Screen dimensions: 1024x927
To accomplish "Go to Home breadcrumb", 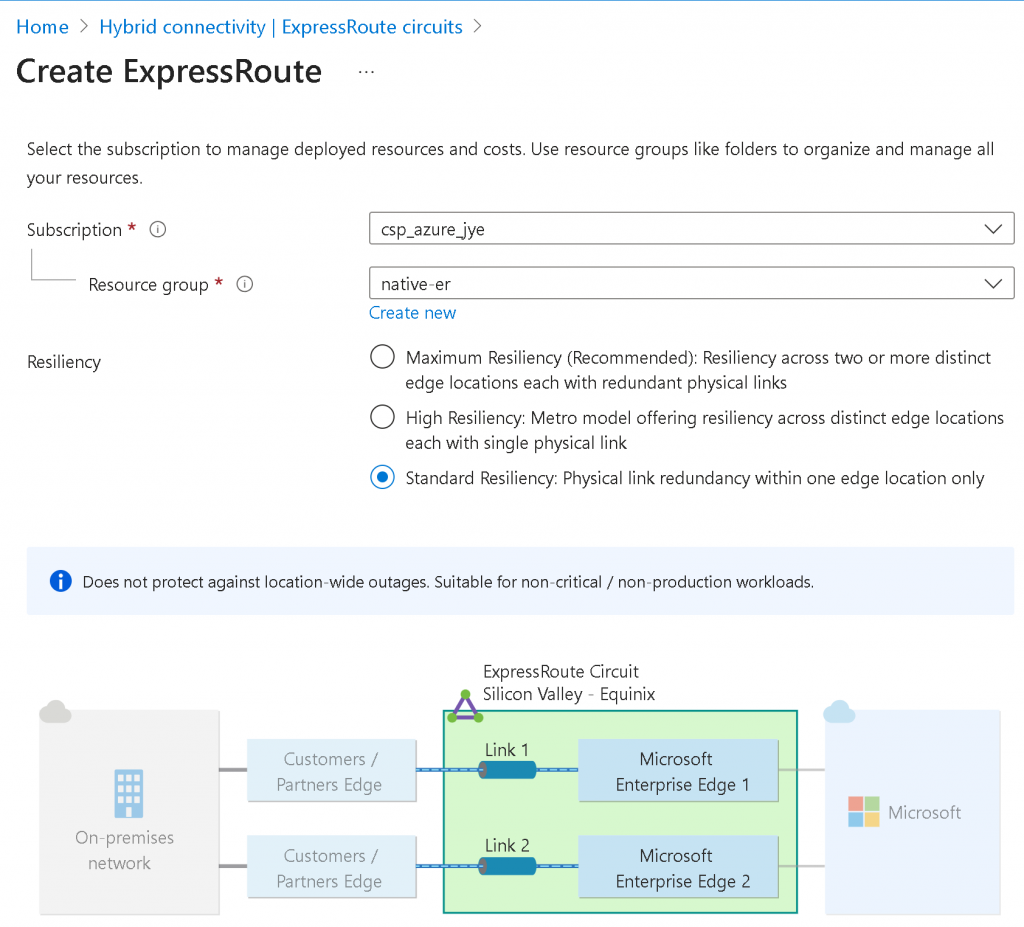I will point(42,27).
